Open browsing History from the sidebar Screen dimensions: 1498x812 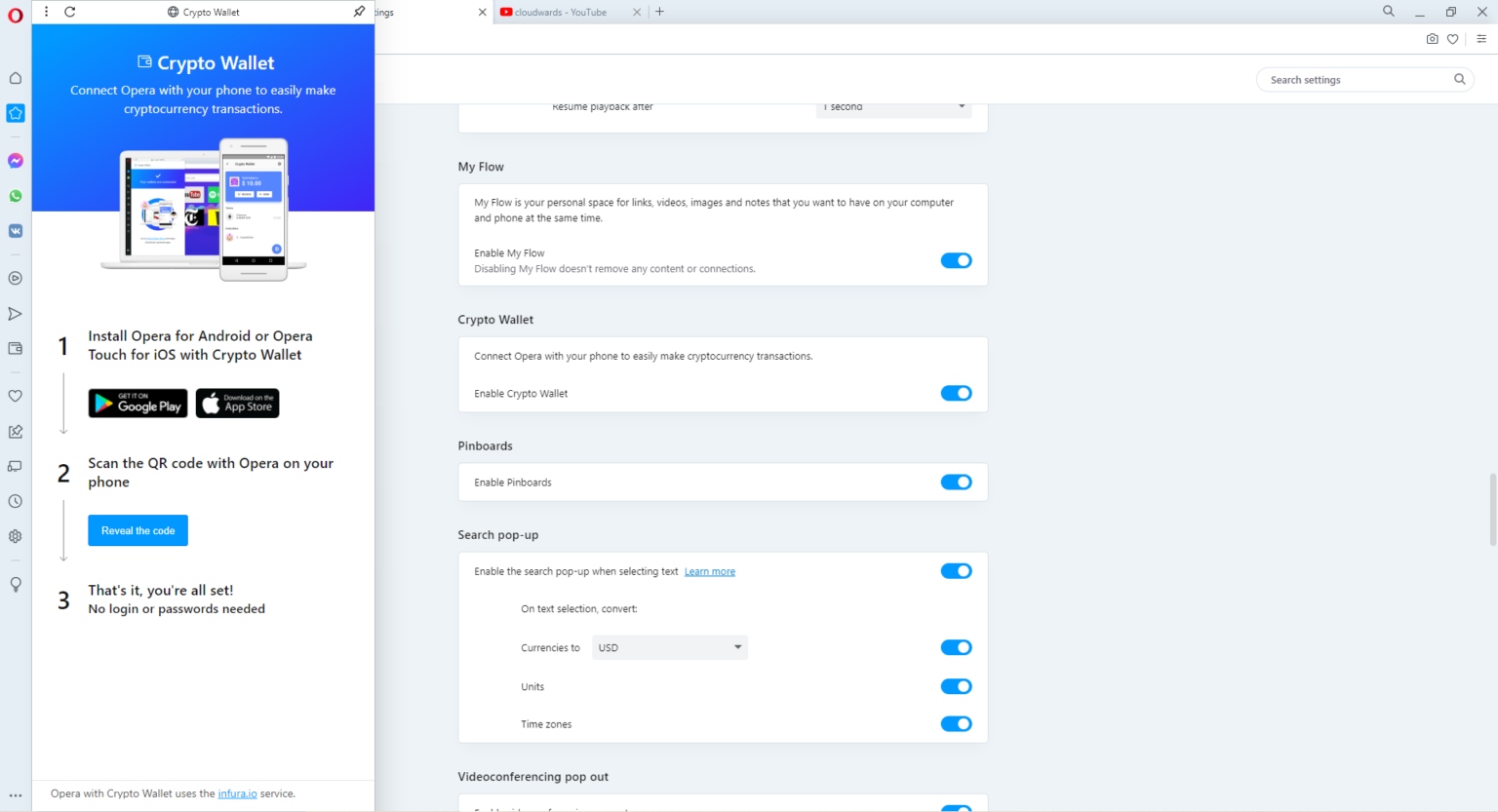[x=15, y=501]
